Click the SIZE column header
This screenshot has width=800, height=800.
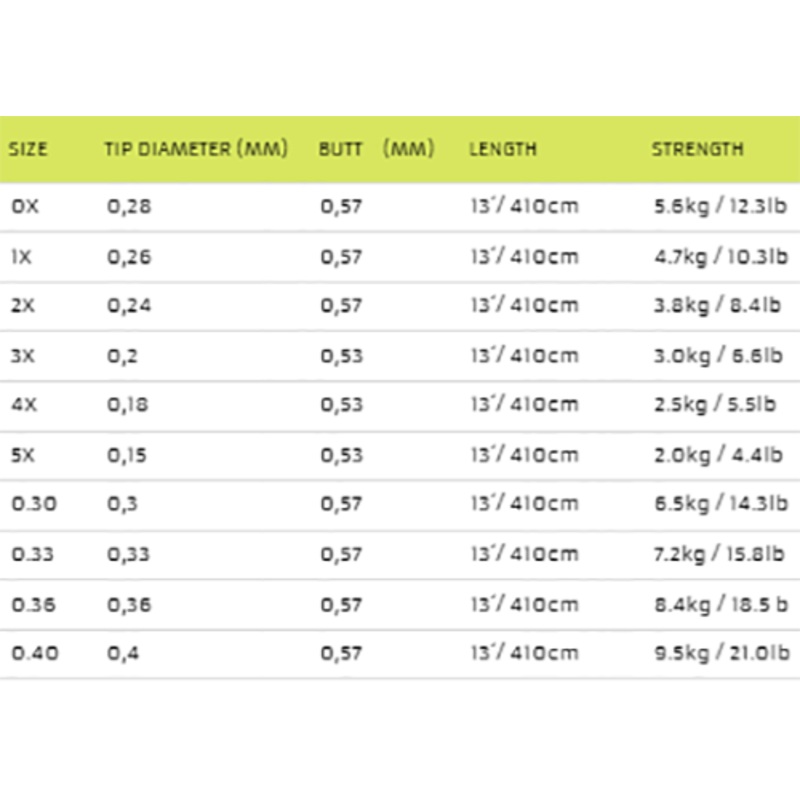click(x=29, y=150)
